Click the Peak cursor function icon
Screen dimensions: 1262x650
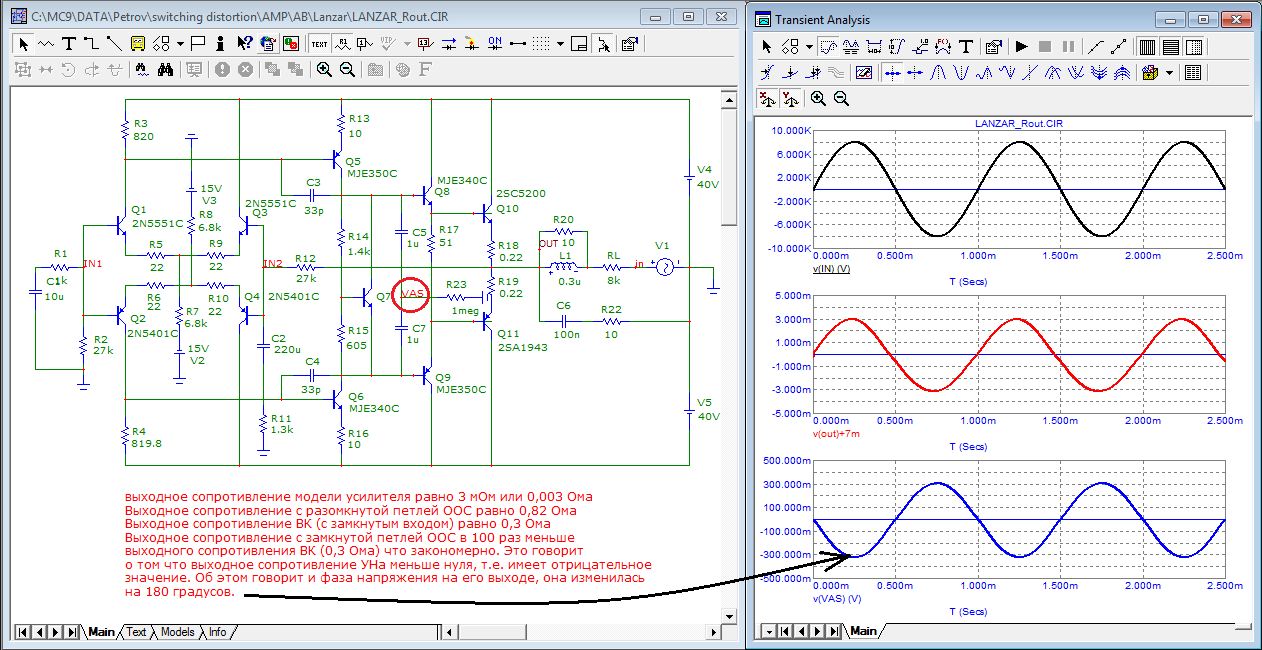939,73
